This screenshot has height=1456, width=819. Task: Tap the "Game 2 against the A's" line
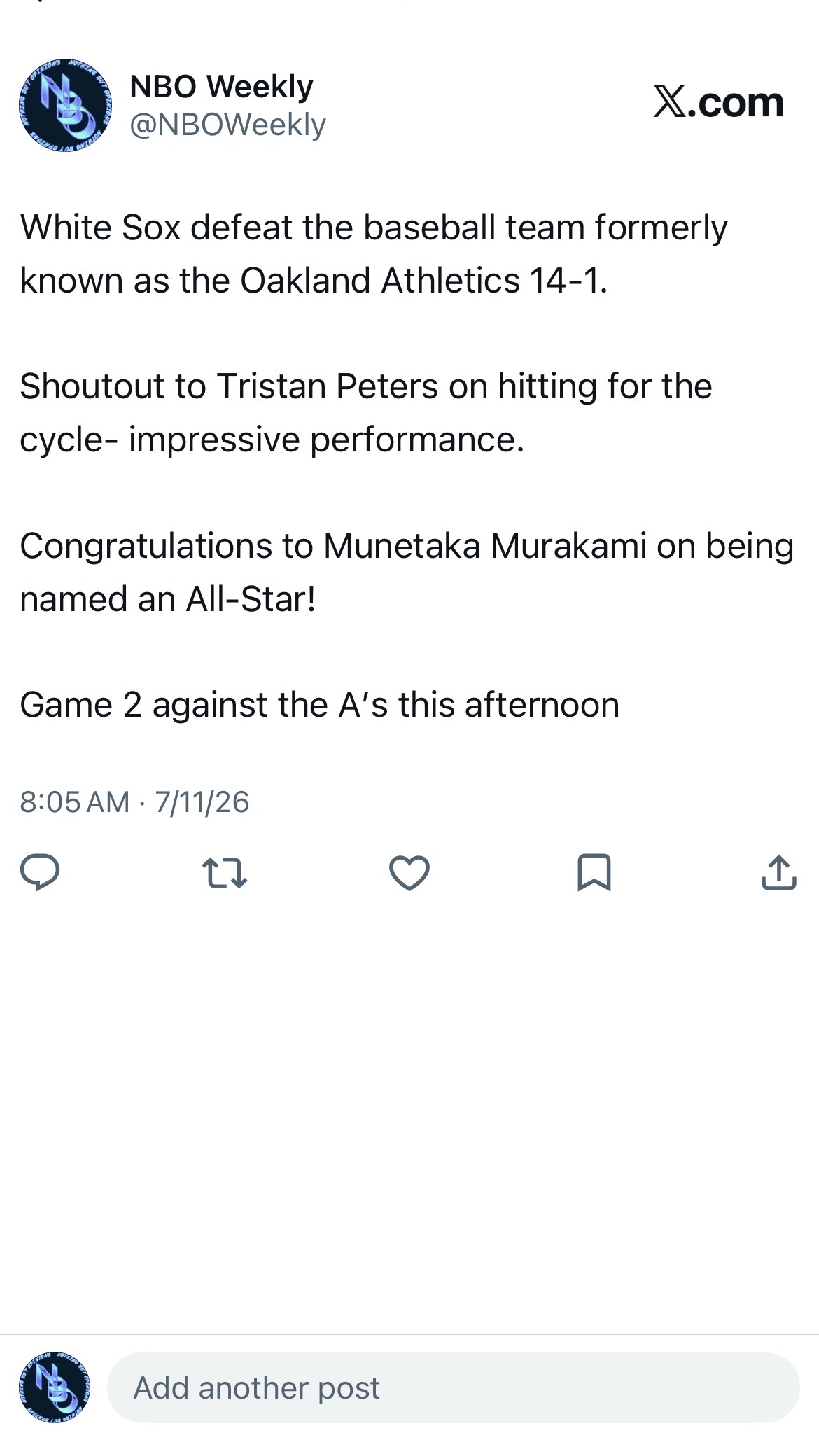pyautogui.click(x=319, y=704)
